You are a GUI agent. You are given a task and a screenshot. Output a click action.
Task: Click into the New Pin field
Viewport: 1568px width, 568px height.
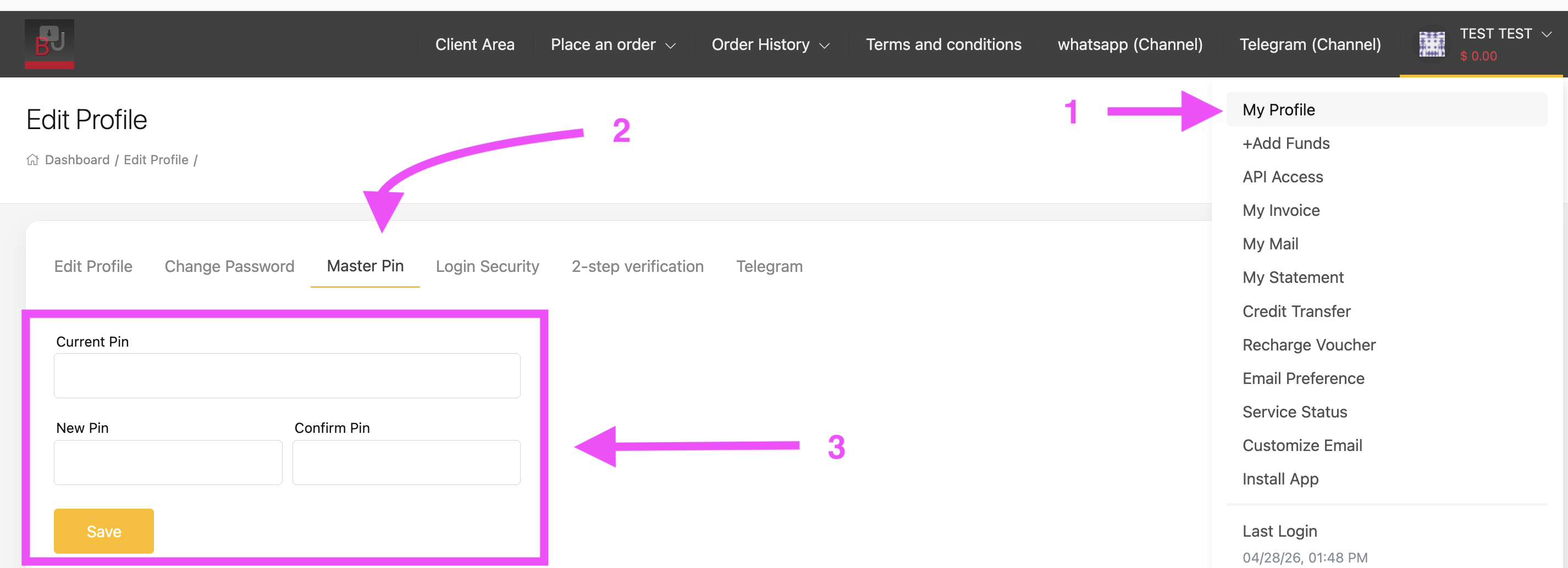pyautogui.click(x=168, y=462)
